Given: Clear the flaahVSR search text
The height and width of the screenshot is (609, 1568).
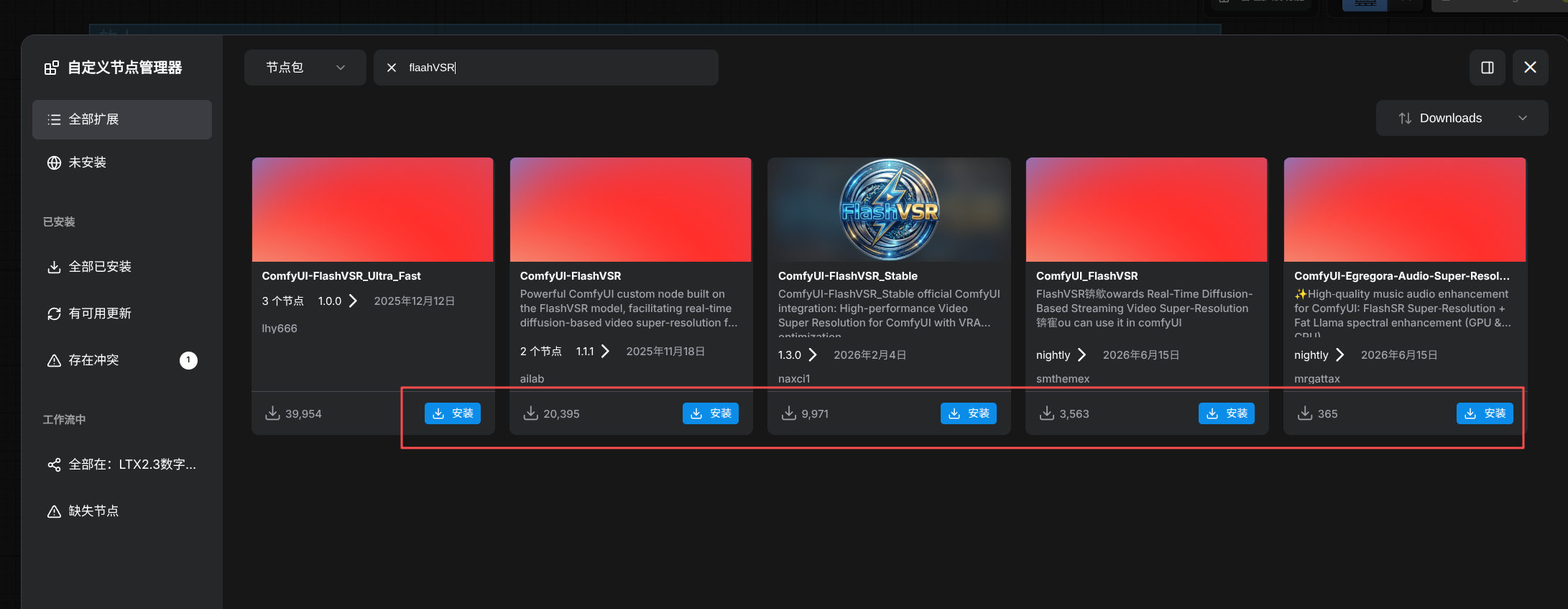Looking at the screenshot, I should [392, 68].
